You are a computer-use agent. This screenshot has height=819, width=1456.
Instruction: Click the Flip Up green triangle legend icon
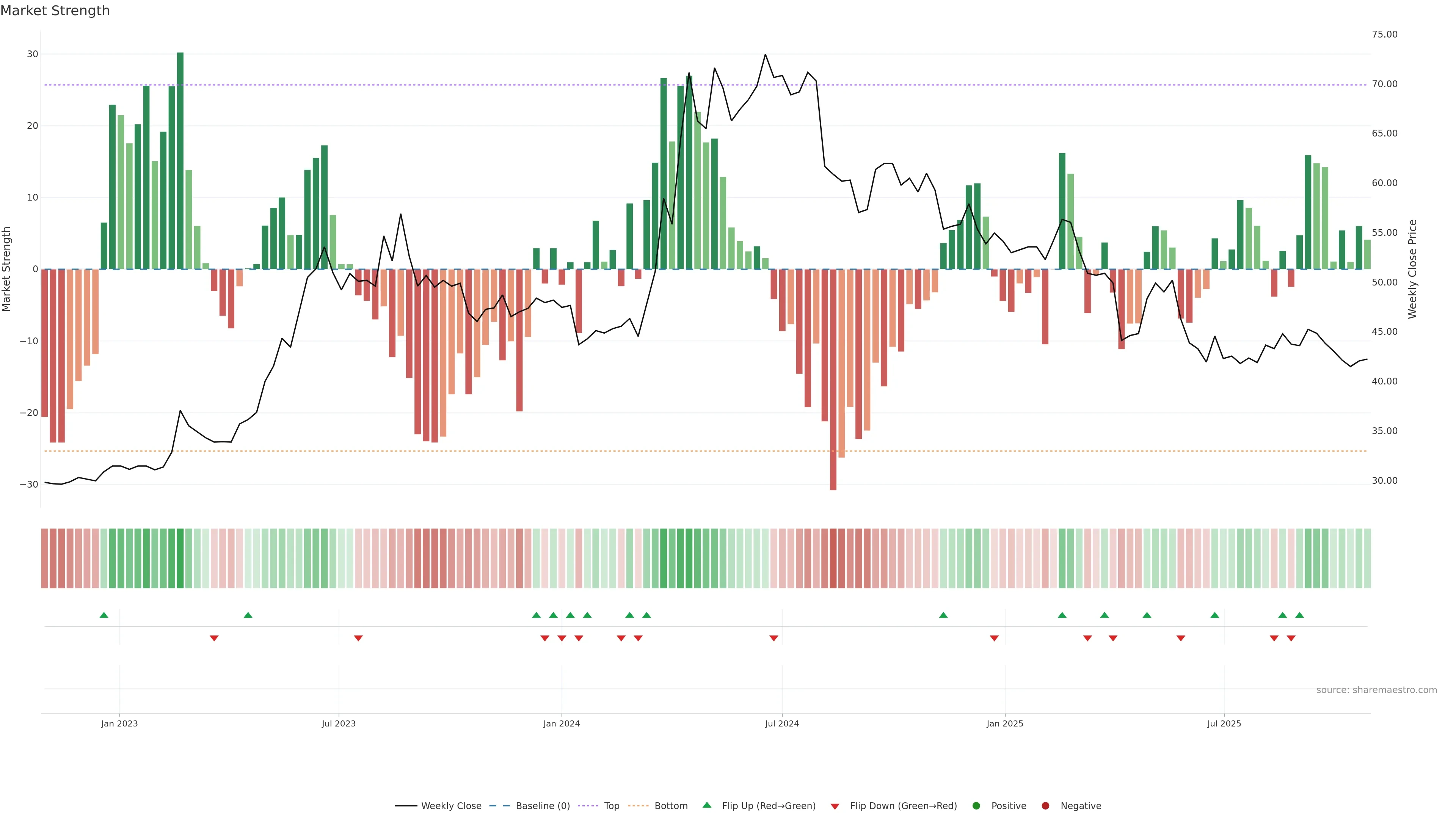pos(706,805)
